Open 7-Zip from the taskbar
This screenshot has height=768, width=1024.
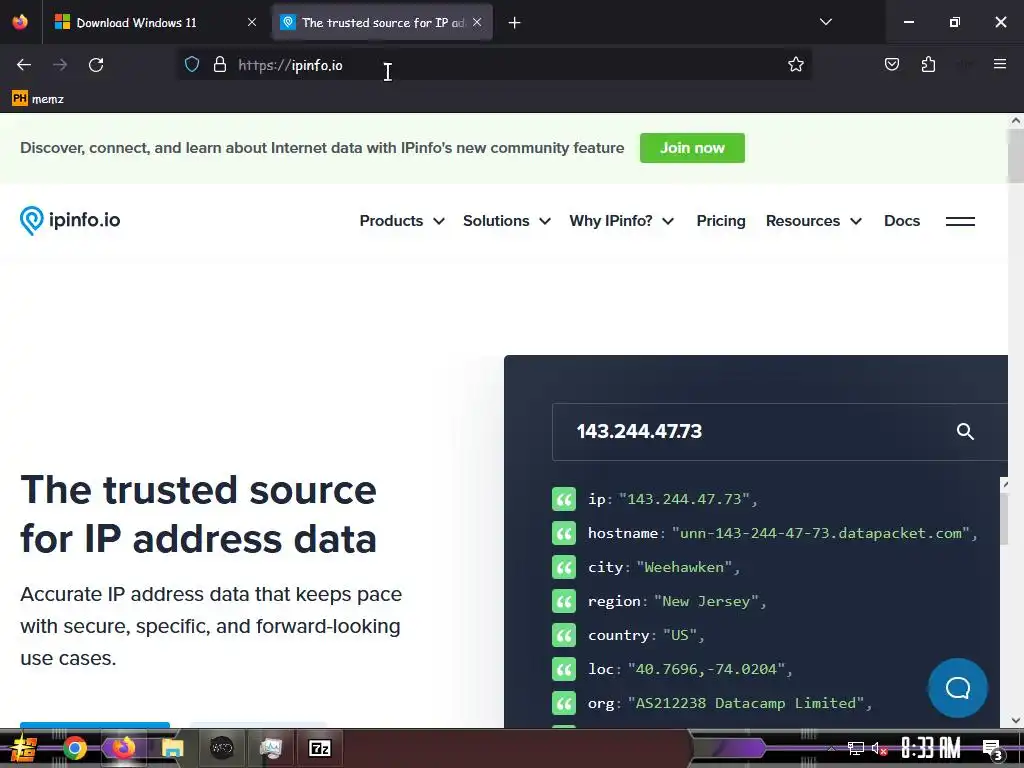pyautogui.click(x=319, y=748)
